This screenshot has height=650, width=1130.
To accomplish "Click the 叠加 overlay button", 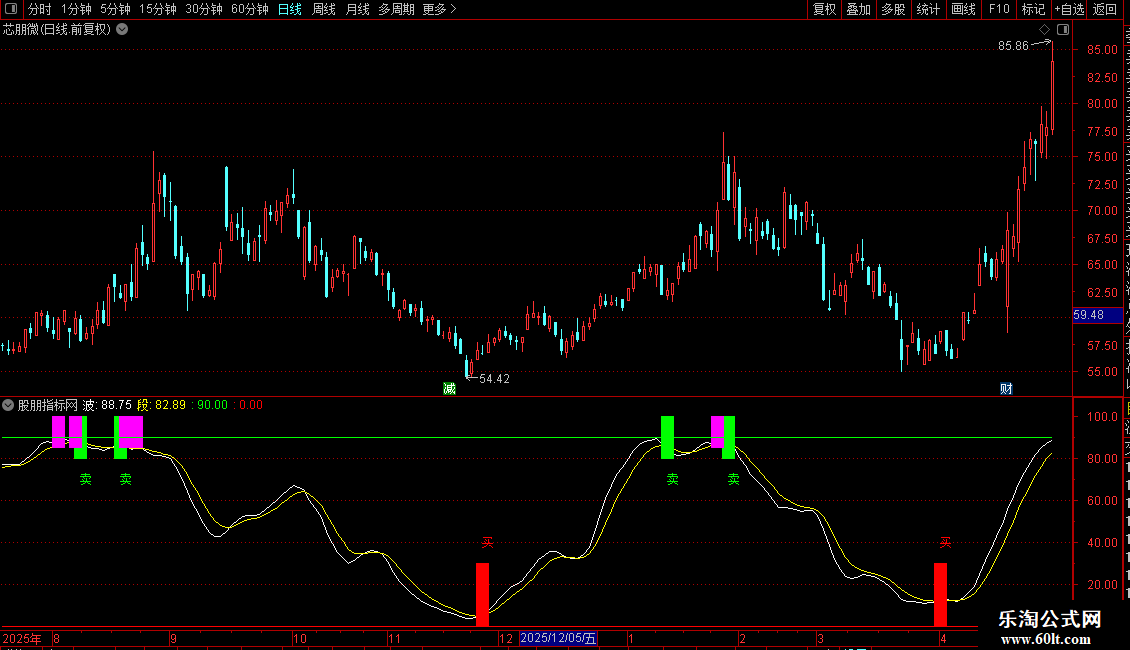I will click(x=858, y=9).
